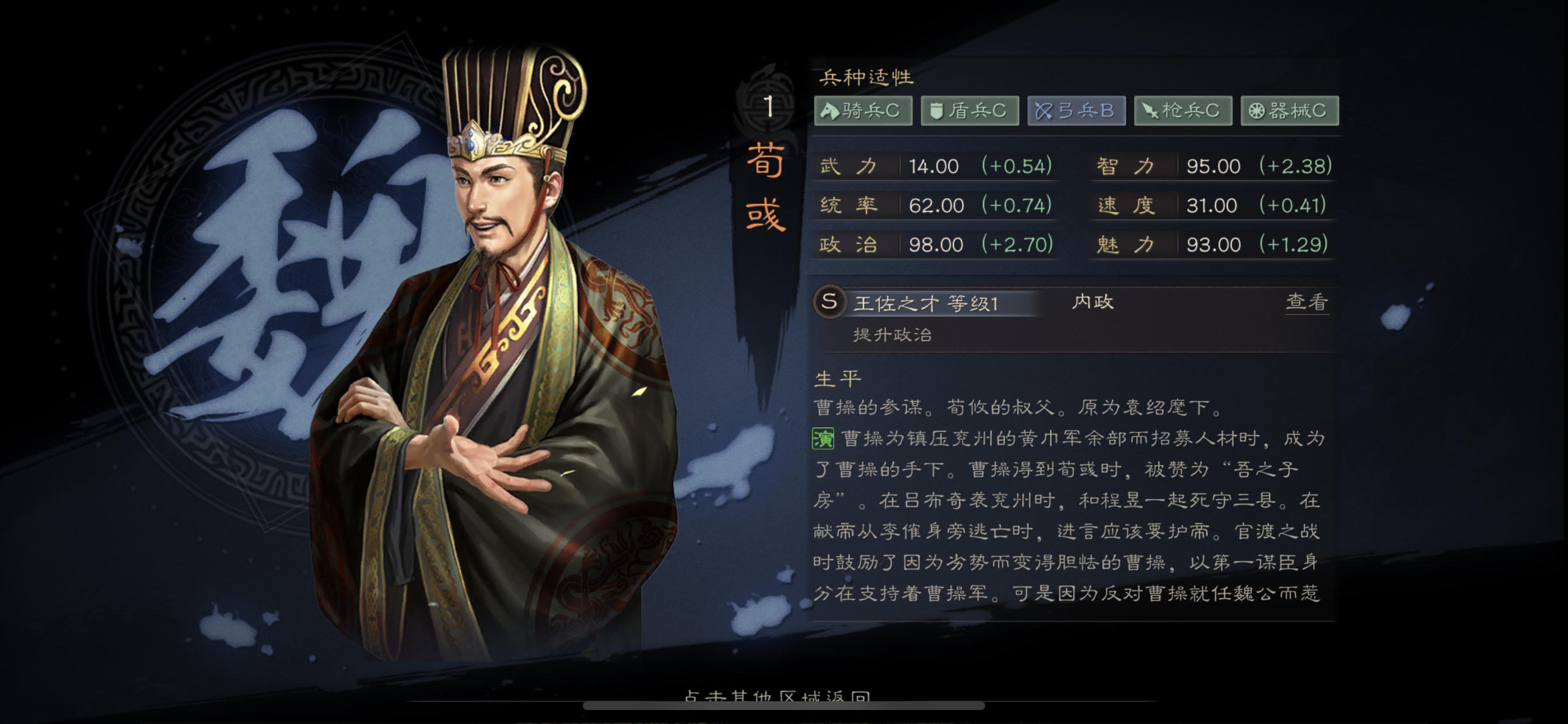Tap the 速度 31.00 stat row
The height and width of the screenshot is (724, 1568).
[x=1213, y=206]
